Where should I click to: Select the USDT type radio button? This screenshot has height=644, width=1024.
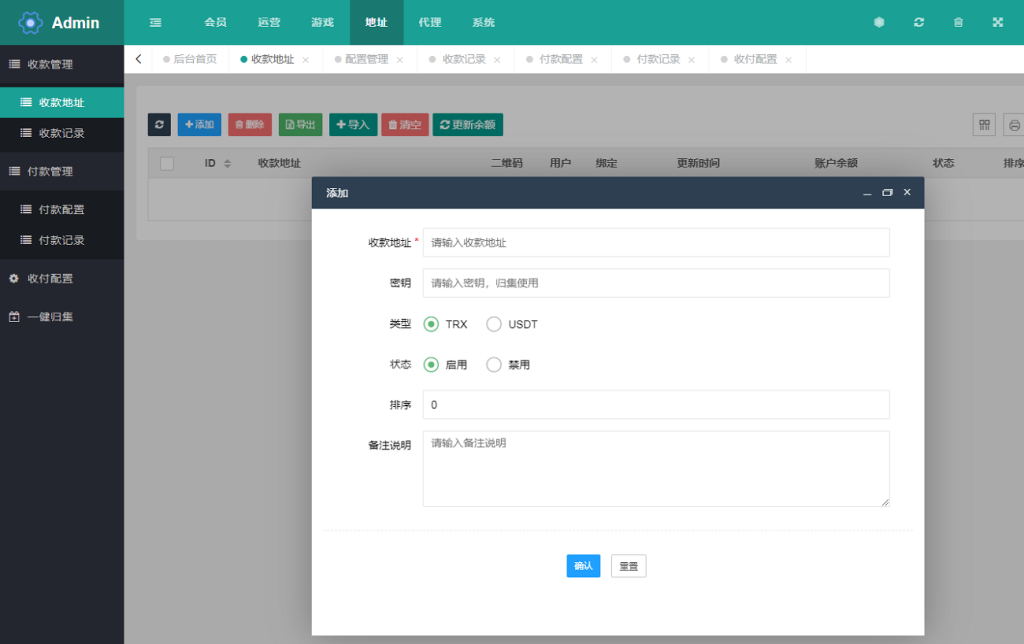(494, 324)
